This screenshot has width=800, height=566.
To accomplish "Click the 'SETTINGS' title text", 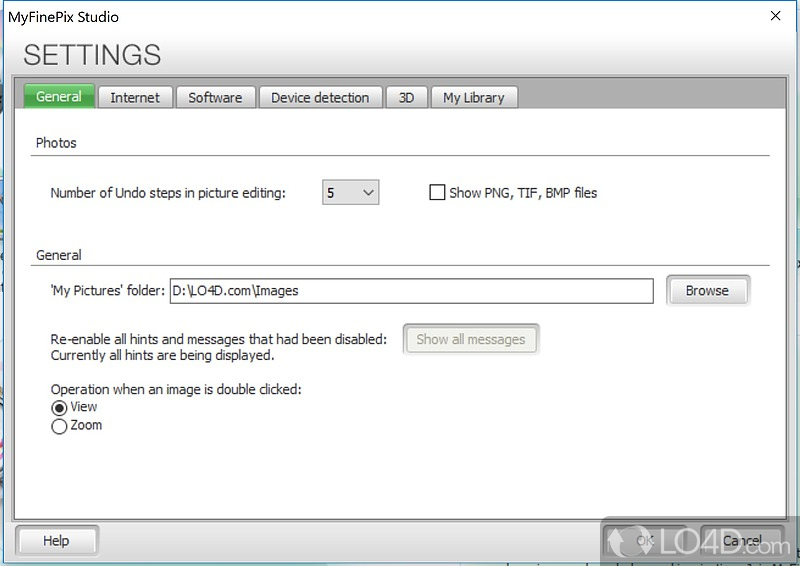I will coord(92,55).
